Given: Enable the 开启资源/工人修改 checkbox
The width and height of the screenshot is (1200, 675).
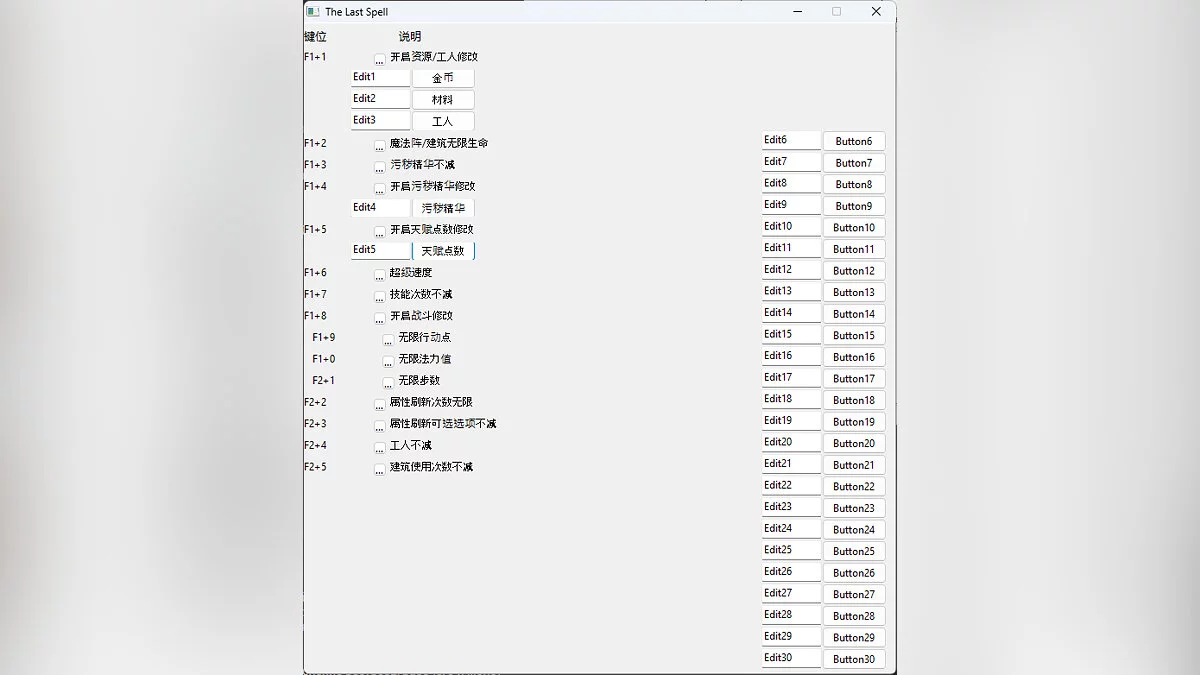Looking at the screenshot, I should click(x=380, y=59).
